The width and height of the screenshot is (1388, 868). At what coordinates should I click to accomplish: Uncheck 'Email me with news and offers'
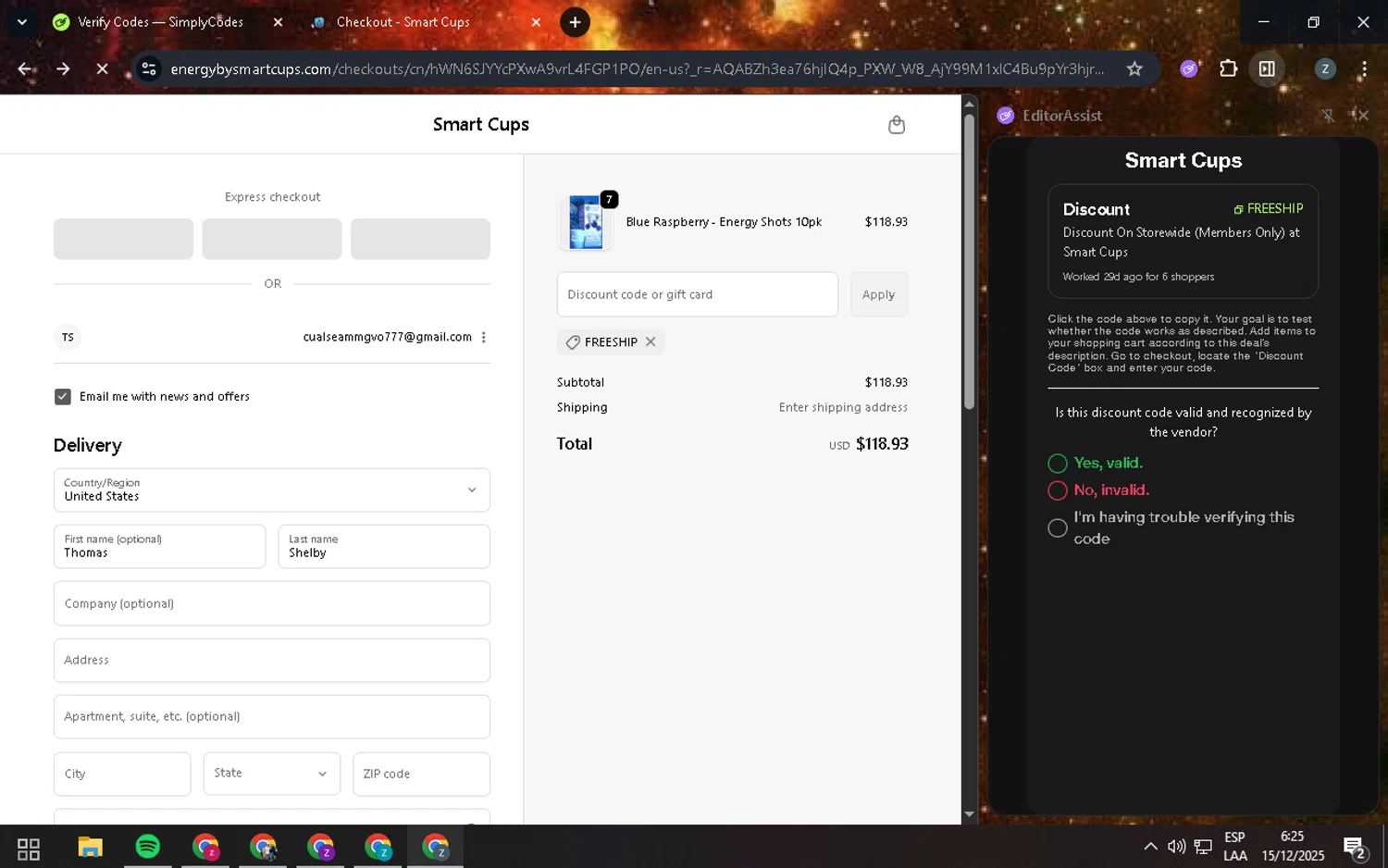pos(63,397)
